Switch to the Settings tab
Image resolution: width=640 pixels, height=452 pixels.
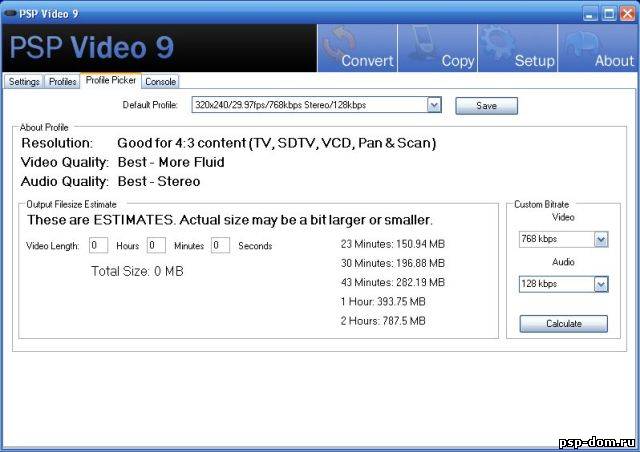[x=24, y=82]
